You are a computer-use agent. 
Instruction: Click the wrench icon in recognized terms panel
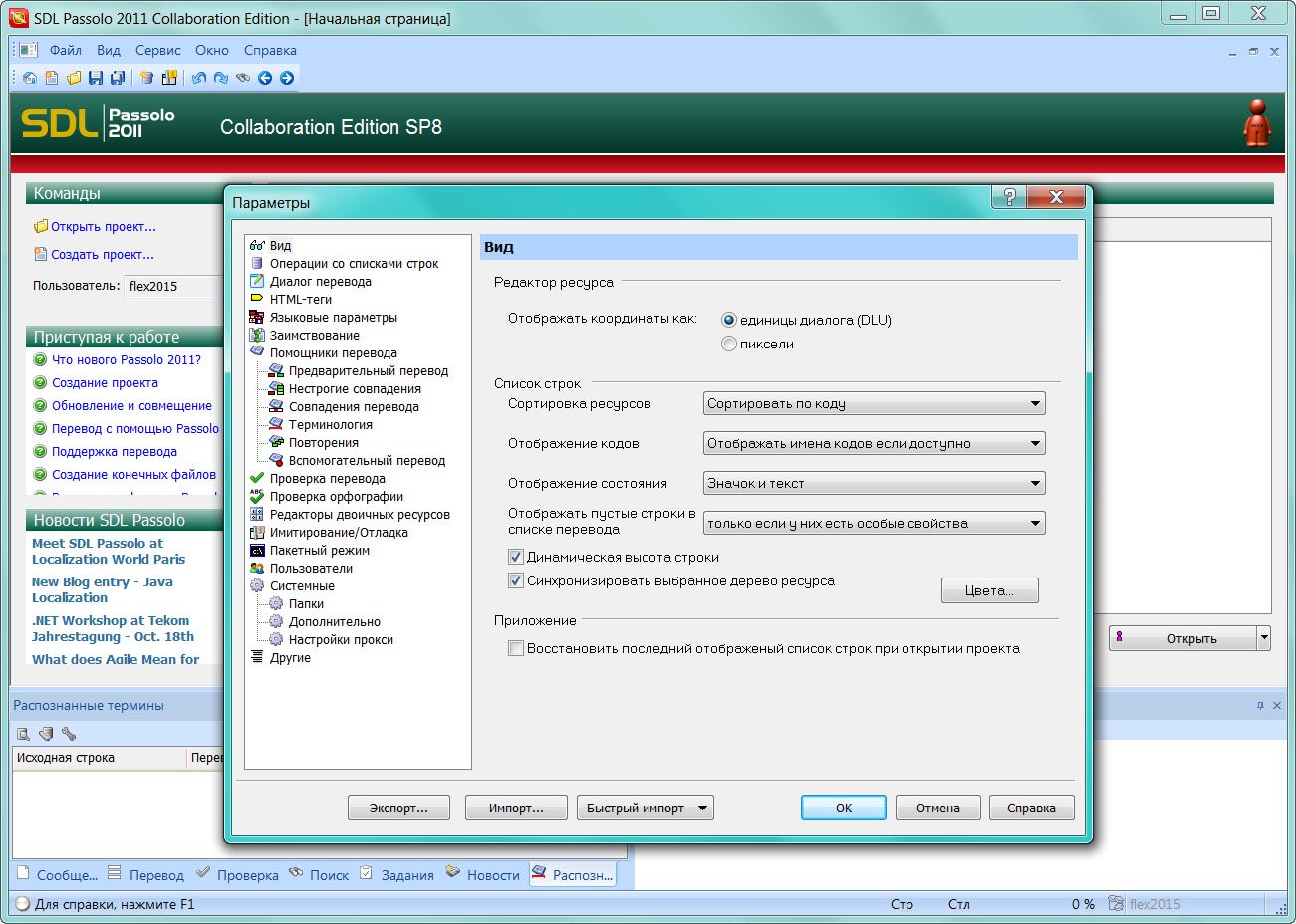[x=69, y=734]
